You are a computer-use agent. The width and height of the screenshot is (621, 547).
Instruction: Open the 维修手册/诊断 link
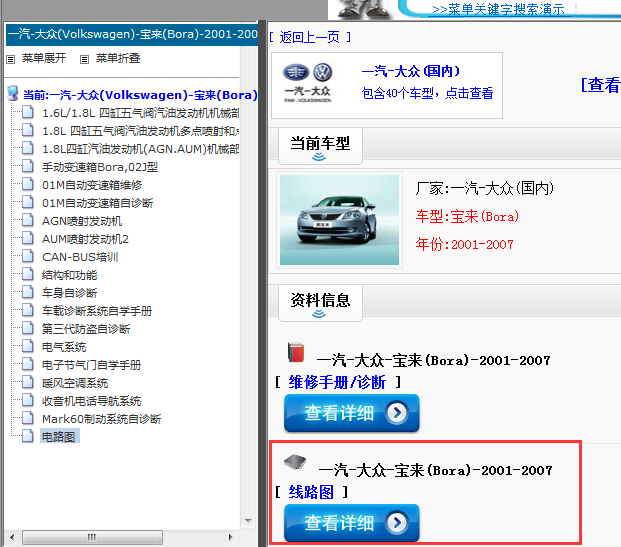point(337,382)
